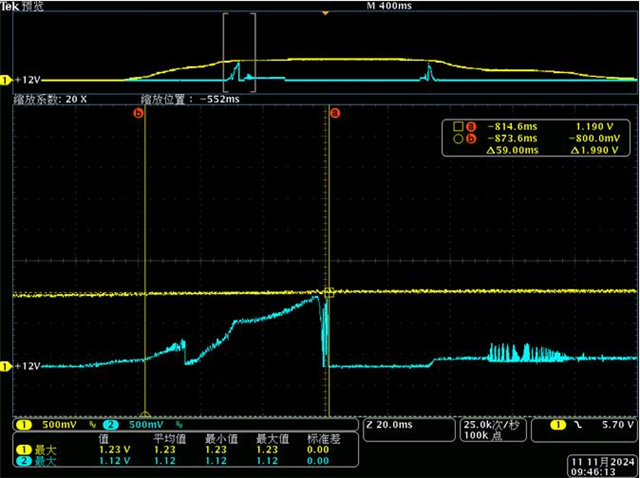Image resolution: width=640 pixels, height=478 pixels.
Task: Click the zoom factor readout 缩放系数: 20 X
Action: (x=50, y=99)
